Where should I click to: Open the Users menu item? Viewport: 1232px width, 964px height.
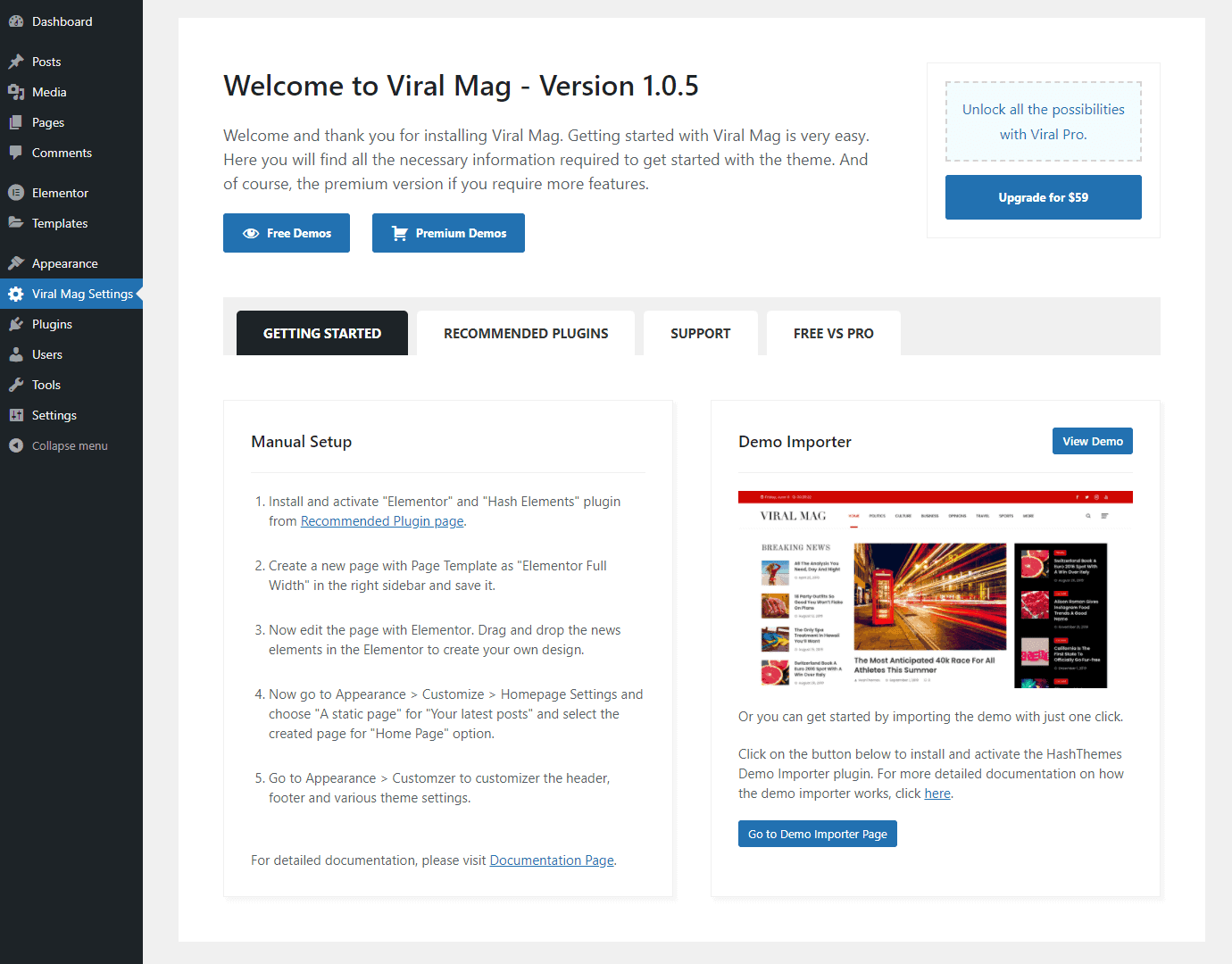pyautogui.click(x=71, y=354)
